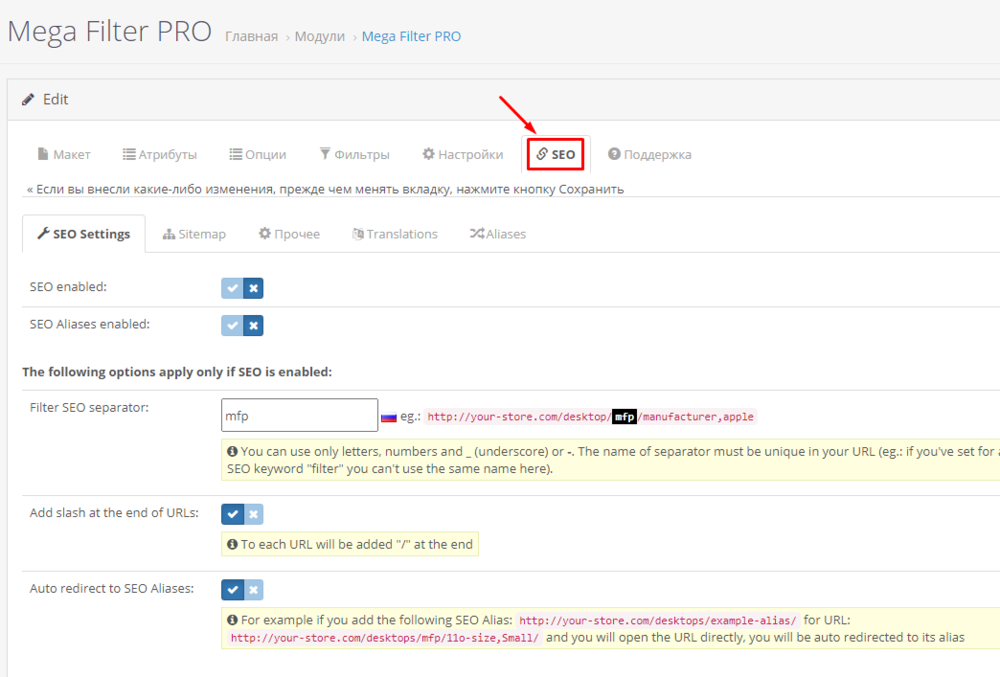The image size is (1000, 677).
Task: Disable auto redirect to SEO Aliases
Action: [253, 590]
